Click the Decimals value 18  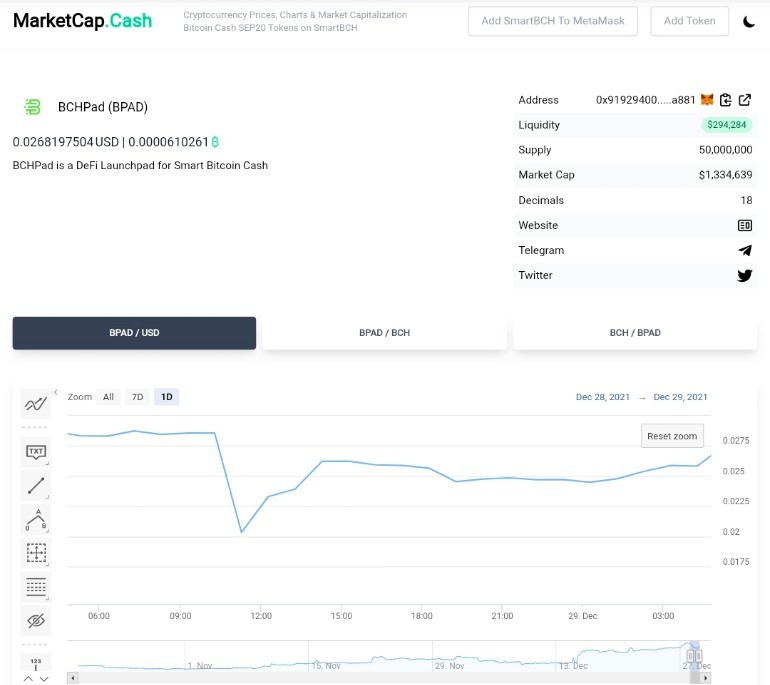point(746,200)
